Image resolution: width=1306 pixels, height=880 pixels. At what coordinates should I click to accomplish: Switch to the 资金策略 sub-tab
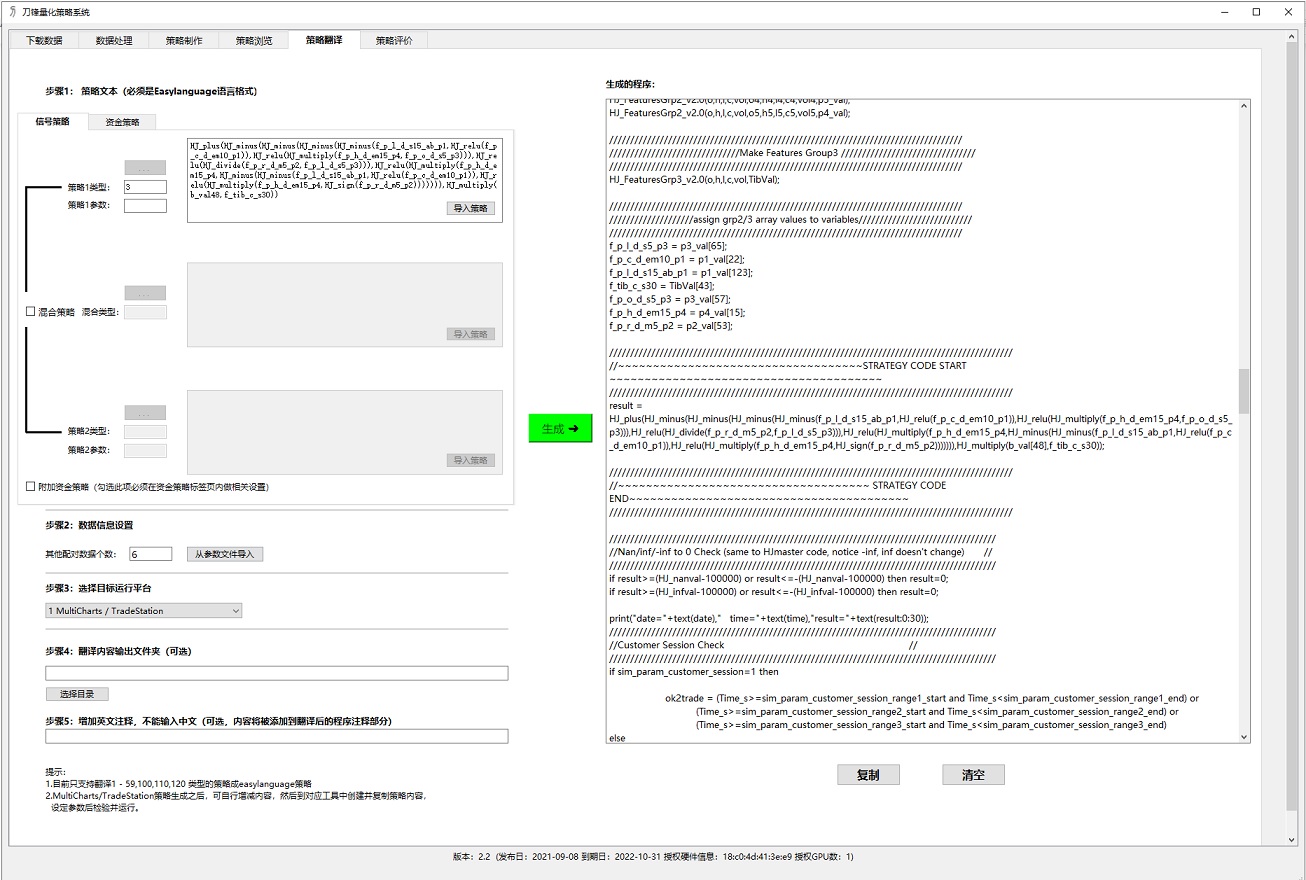click(123, 122)
